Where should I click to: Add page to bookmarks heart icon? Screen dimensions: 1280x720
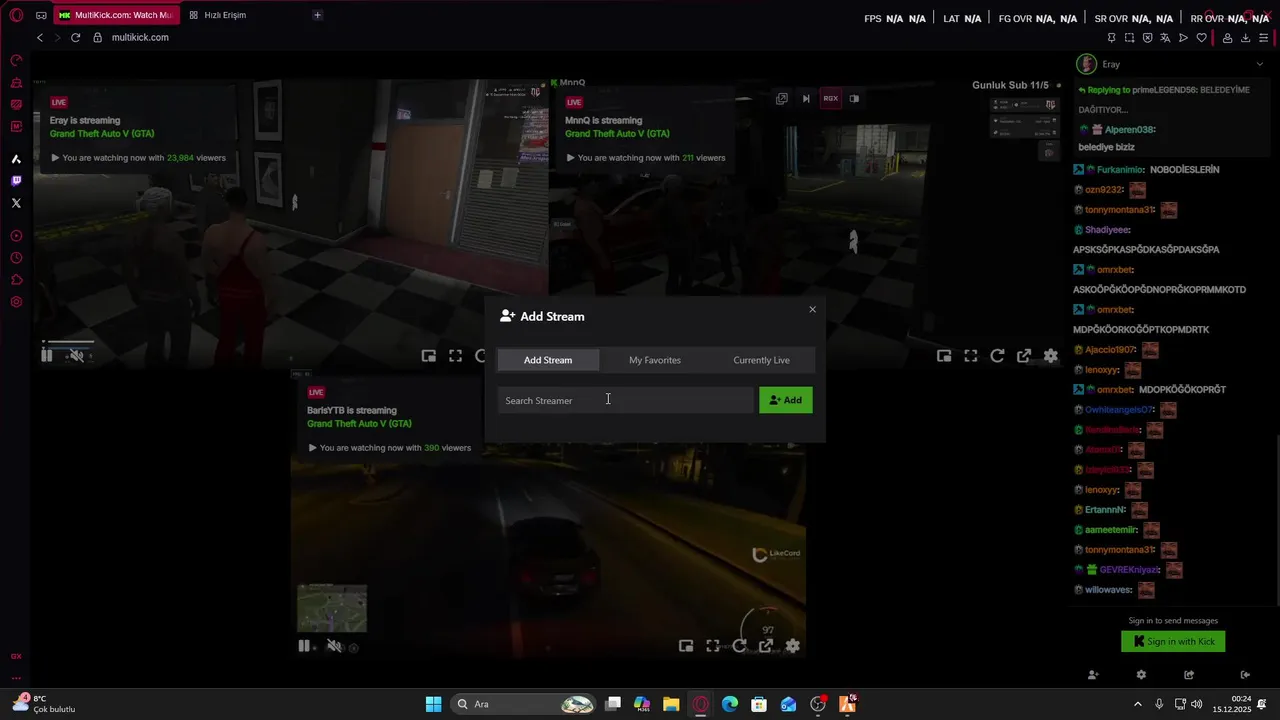1201,38
